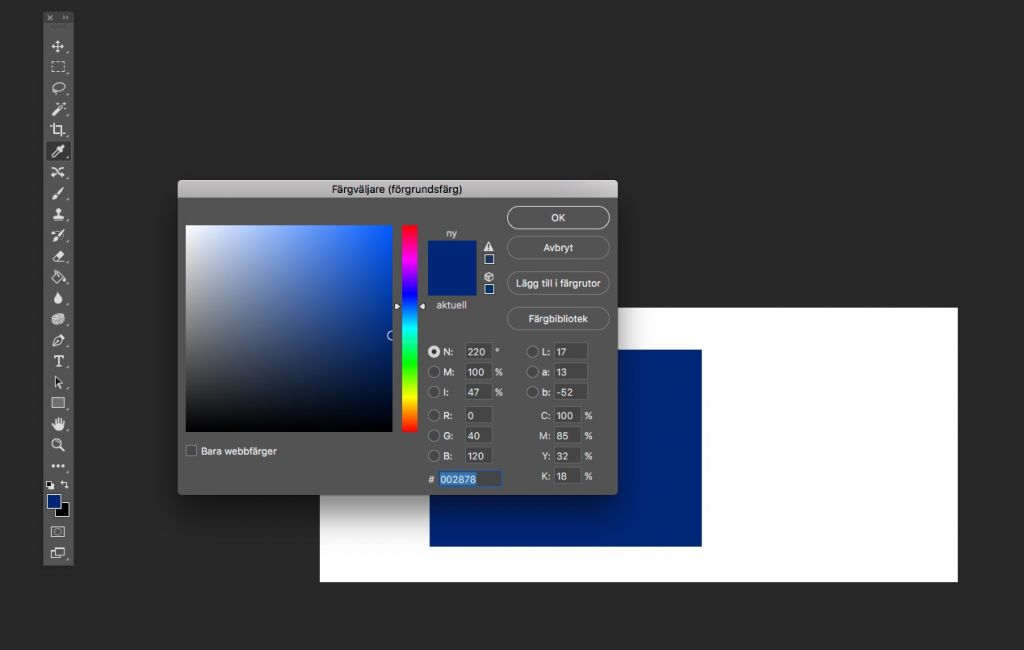Select the Crop tool
This screenshot has width=1024, height=650.
(x=58, y=130)
